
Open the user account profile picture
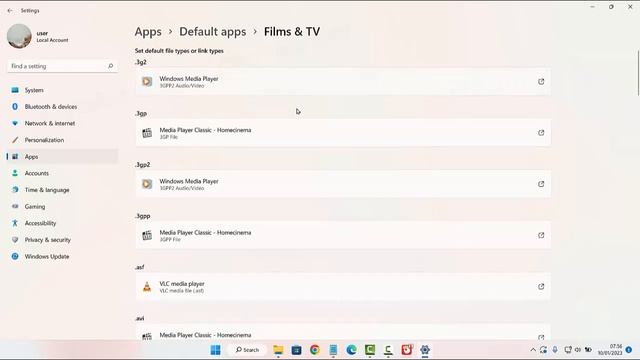19,36
